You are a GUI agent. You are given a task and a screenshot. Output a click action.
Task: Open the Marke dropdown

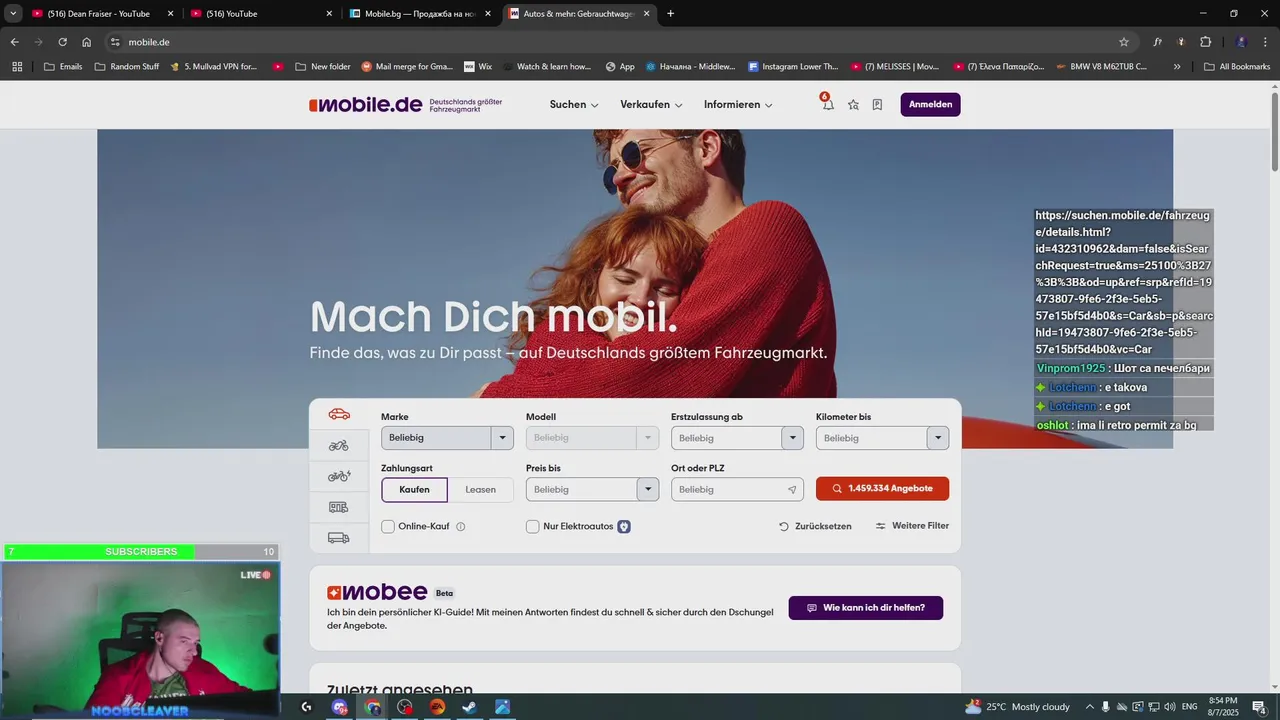click(x=447, y=438)
